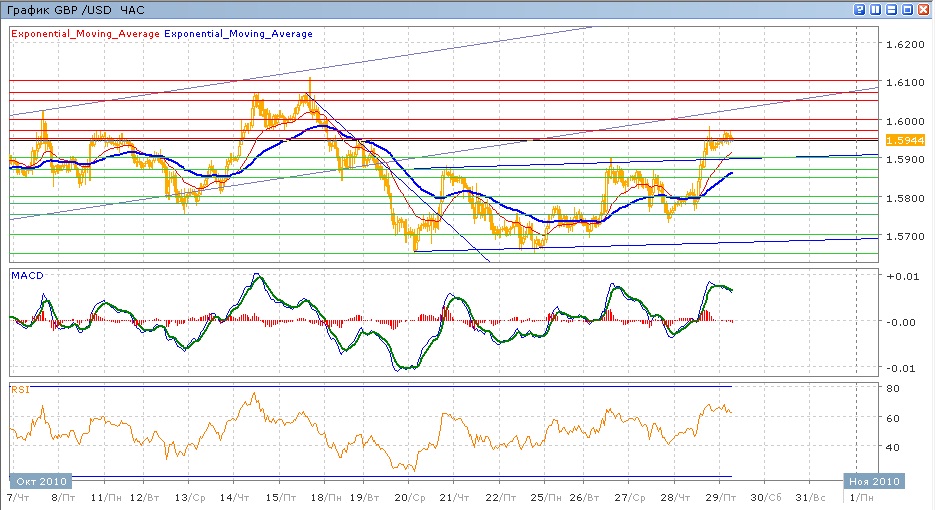Image resolution: width=935 pixels, height=510 pixels.
Task: Select the 20/Ср date on time axis
Action: point(406,497)
